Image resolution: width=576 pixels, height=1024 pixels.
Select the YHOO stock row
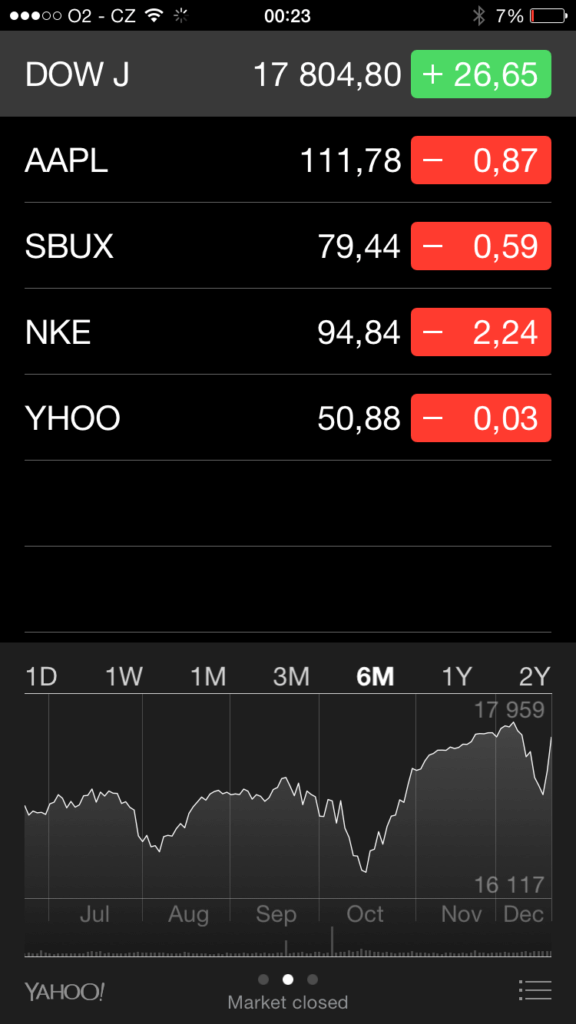pyautogui.click(x=288, y=418)
